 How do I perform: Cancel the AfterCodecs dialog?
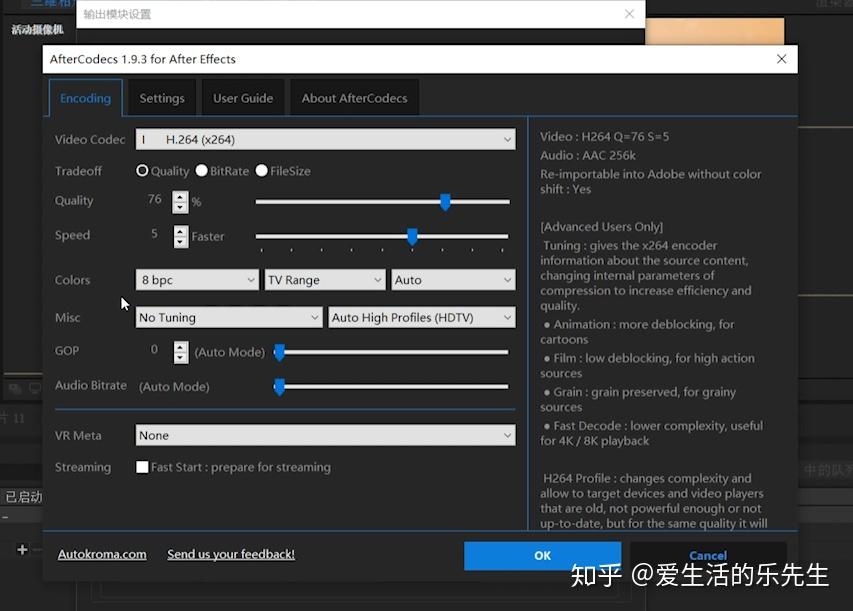pos(707,555)
